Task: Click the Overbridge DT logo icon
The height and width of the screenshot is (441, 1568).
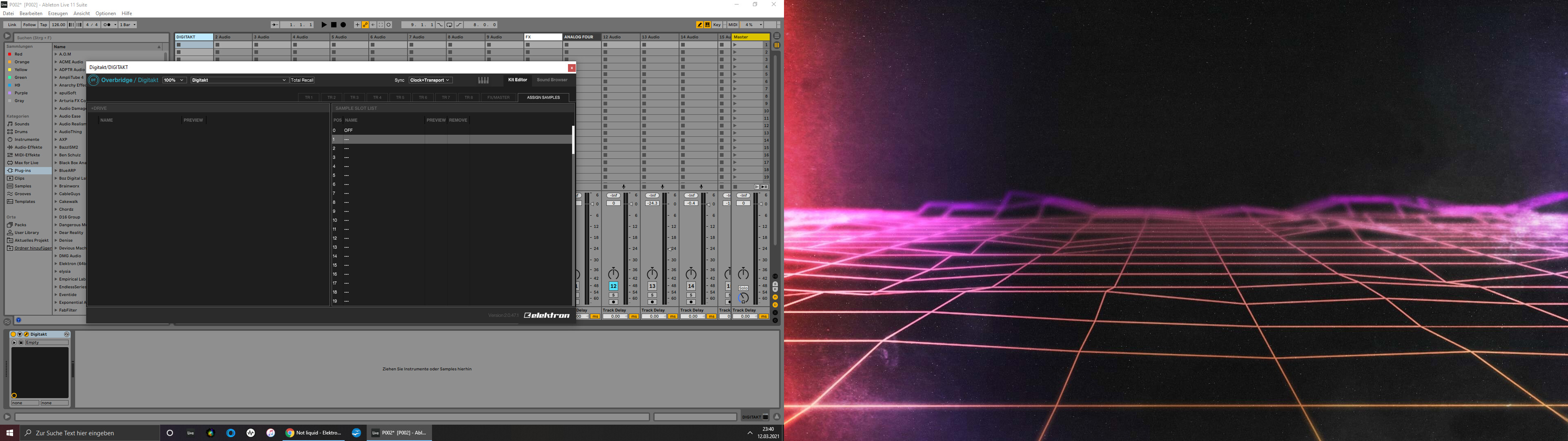Action: 94,80
